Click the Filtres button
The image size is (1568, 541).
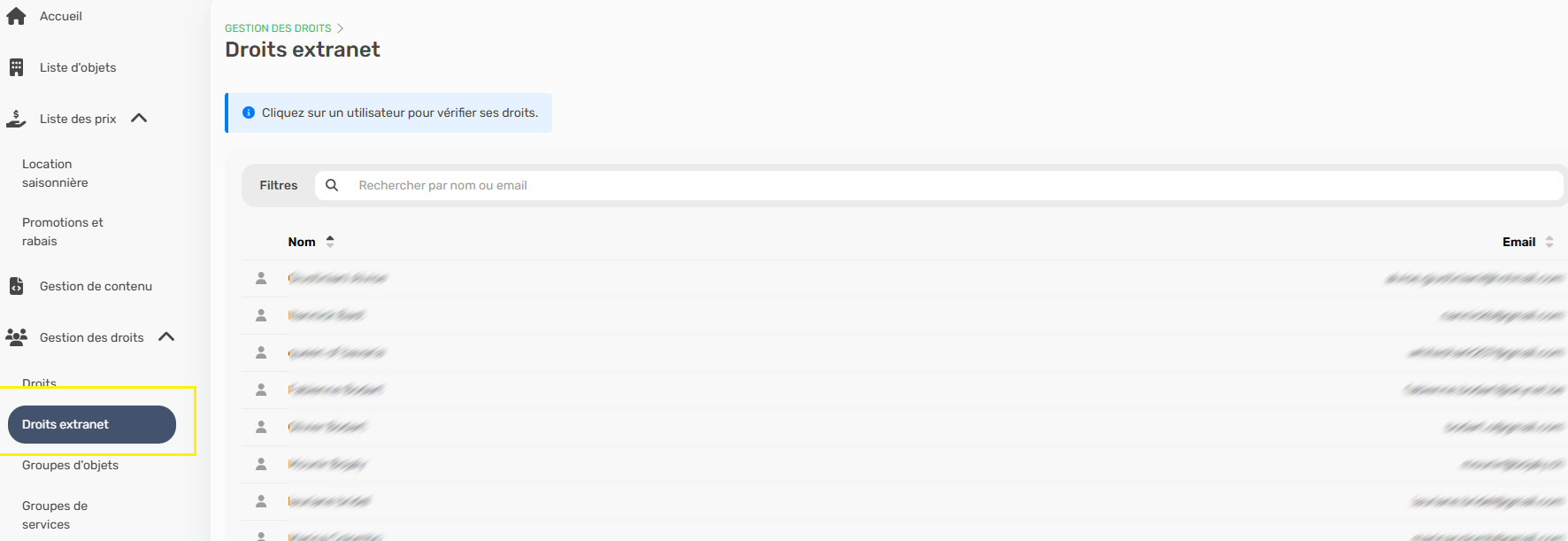(279, 185)
